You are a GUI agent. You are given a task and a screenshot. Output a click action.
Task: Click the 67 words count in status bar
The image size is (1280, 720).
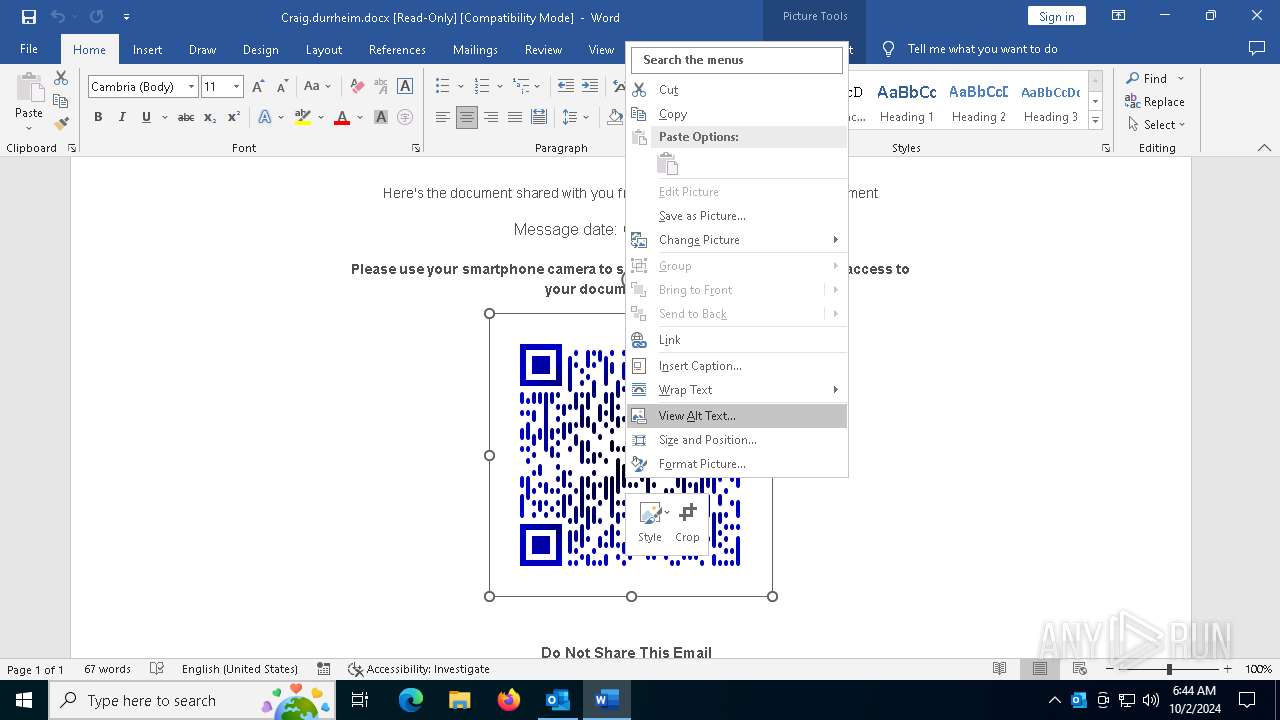click(x=107, y=669)
